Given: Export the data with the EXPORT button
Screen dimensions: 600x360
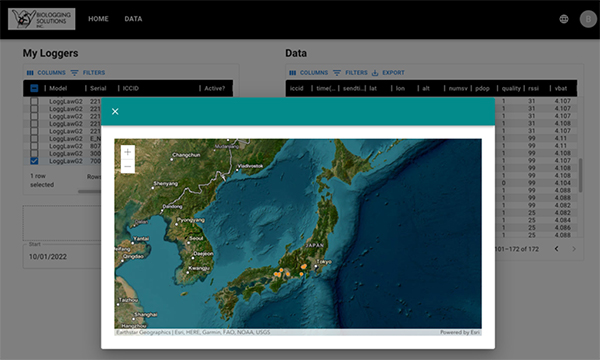Looking at the screenshot, I should [388, 73].
